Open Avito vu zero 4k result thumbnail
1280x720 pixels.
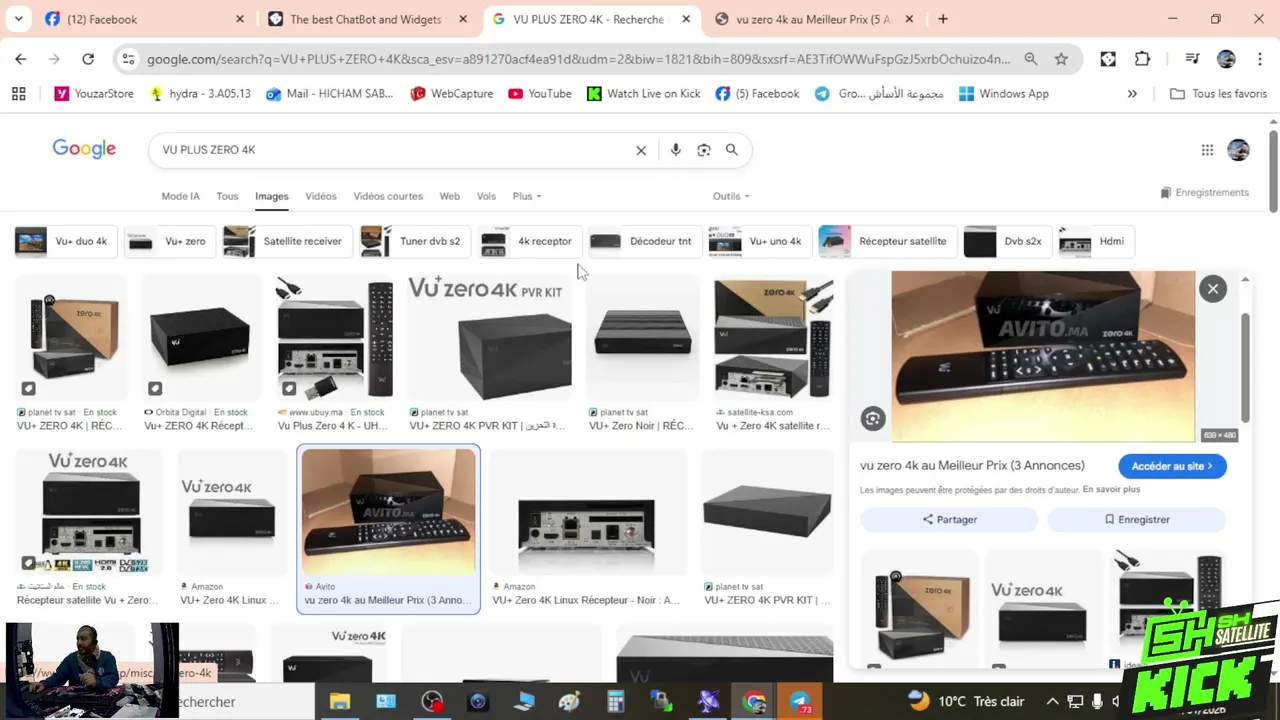389,512
